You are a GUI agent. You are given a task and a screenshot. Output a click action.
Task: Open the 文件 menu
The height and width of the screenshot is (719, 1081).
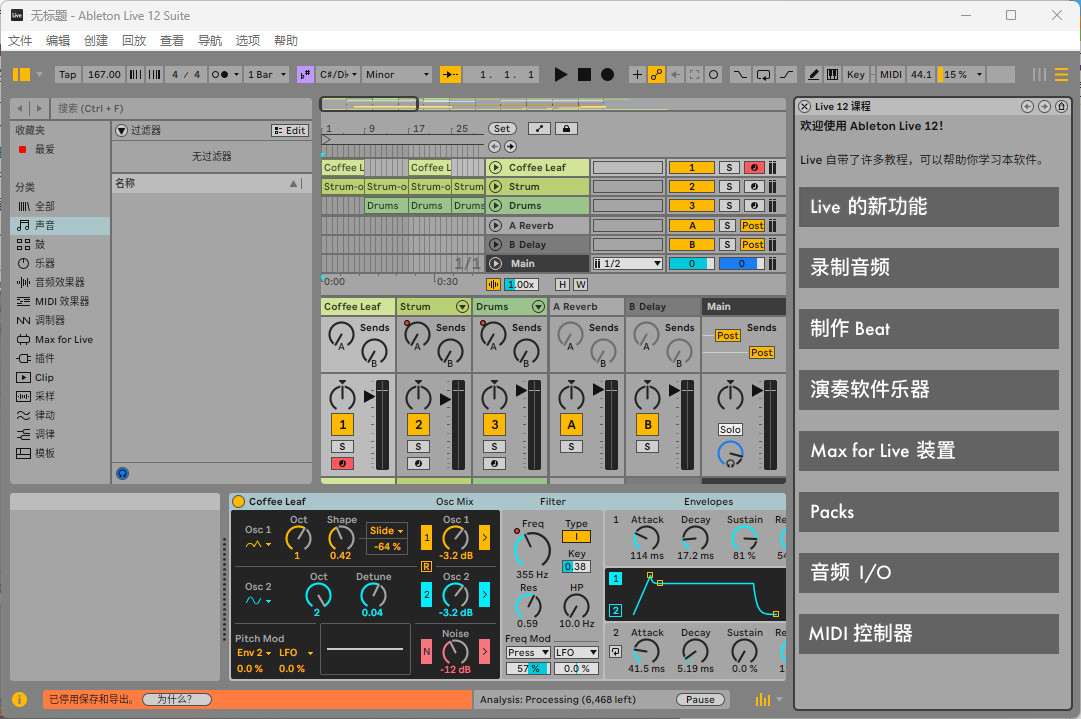(x=20, y=41)
